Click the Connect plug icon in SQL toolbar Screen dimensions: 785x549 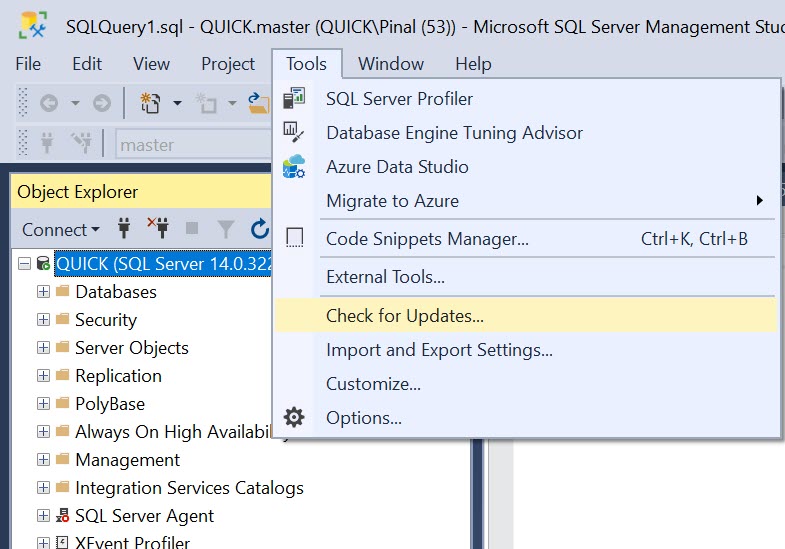(47, 143)
